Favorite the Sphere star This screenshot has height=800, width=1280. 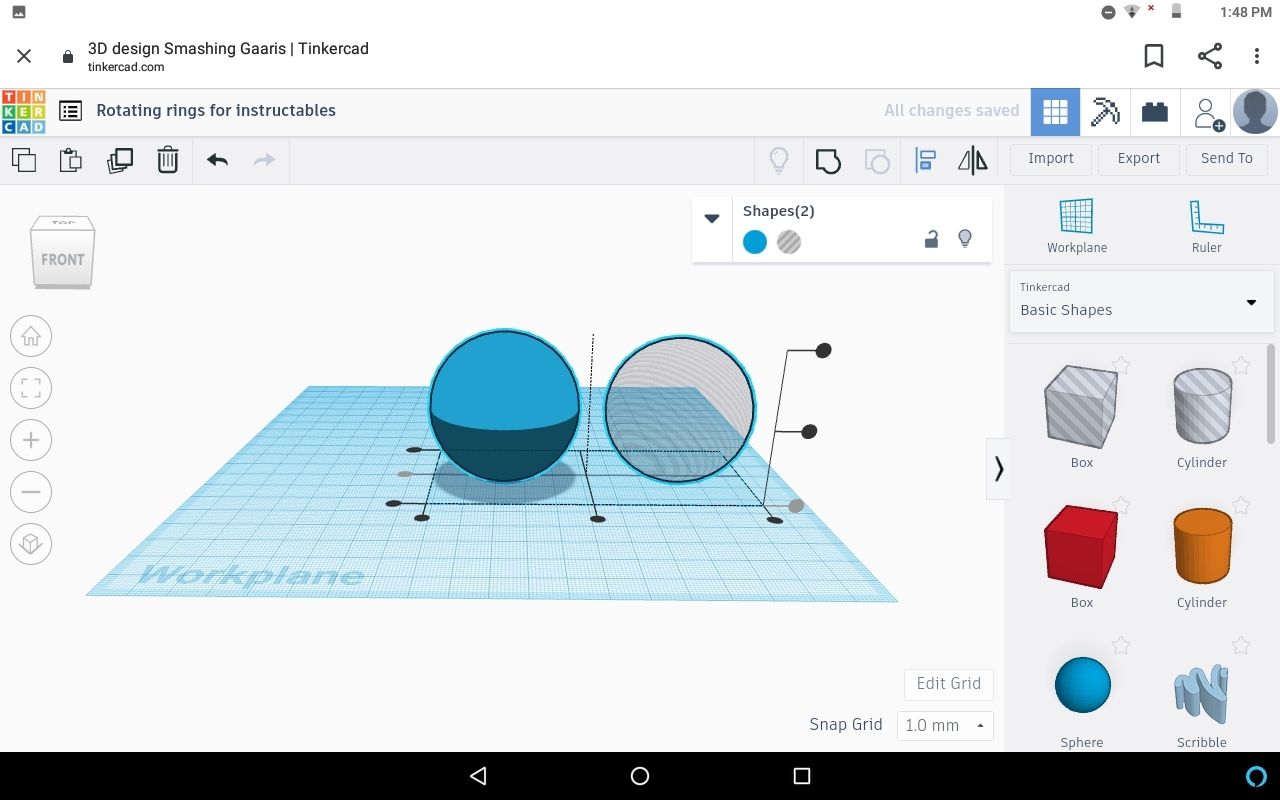pos(1121,646)
